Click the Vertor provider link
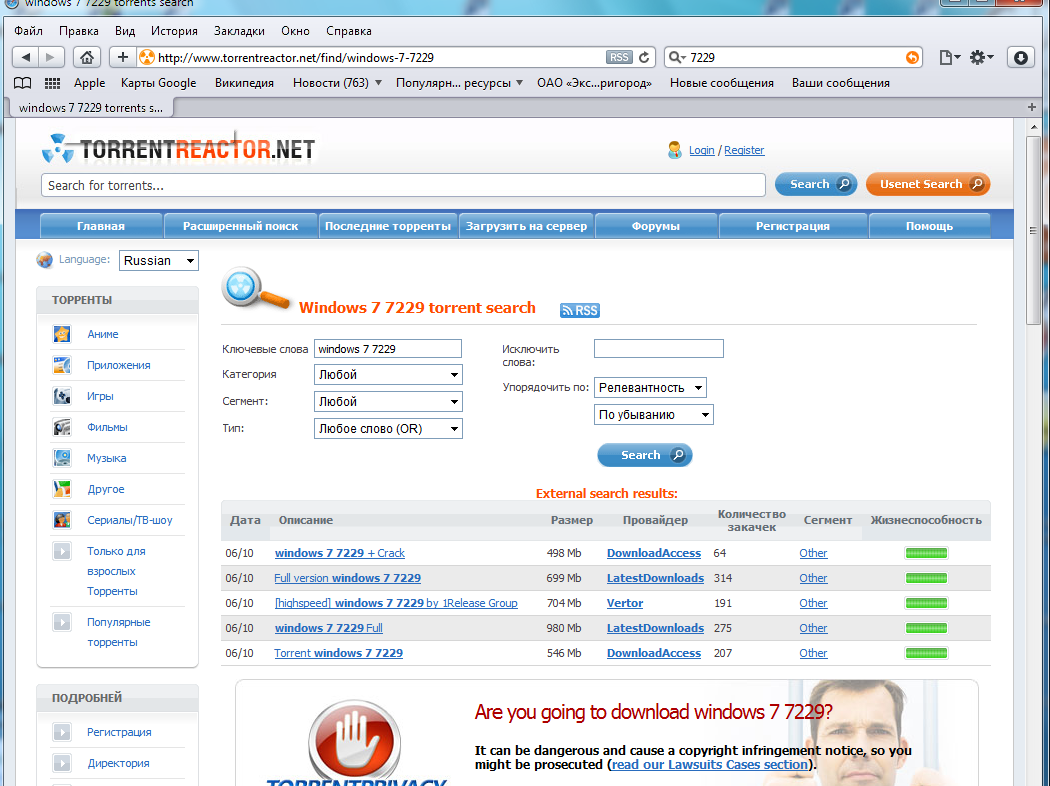This screenshot has width=1050, height=786. pyautogui.click(x=625, y=603)
